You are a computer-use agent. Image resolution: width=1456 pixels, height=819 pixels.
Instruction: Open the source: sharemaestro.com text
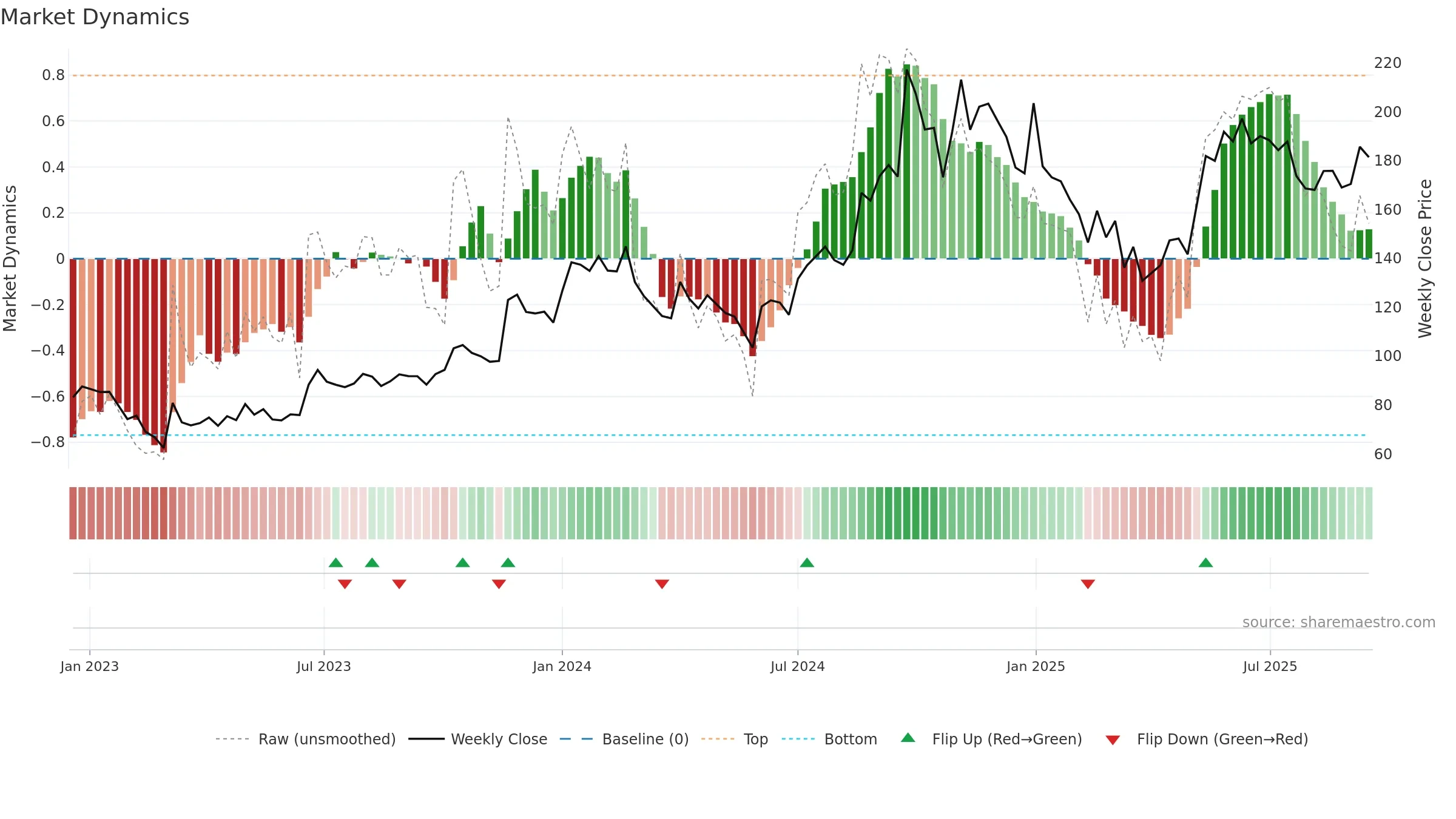(1339, 622)
